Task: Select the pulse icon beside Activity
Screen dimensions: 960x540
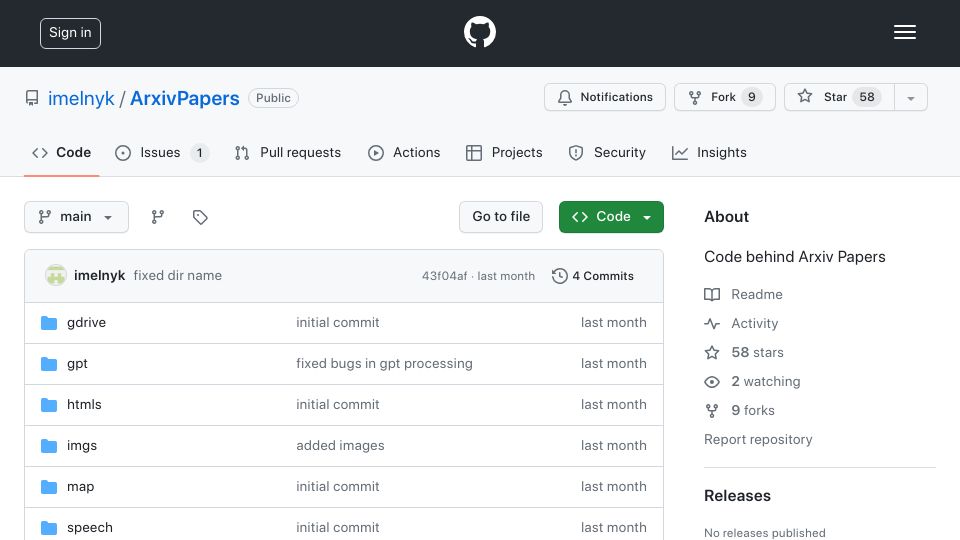Action: 711,323
